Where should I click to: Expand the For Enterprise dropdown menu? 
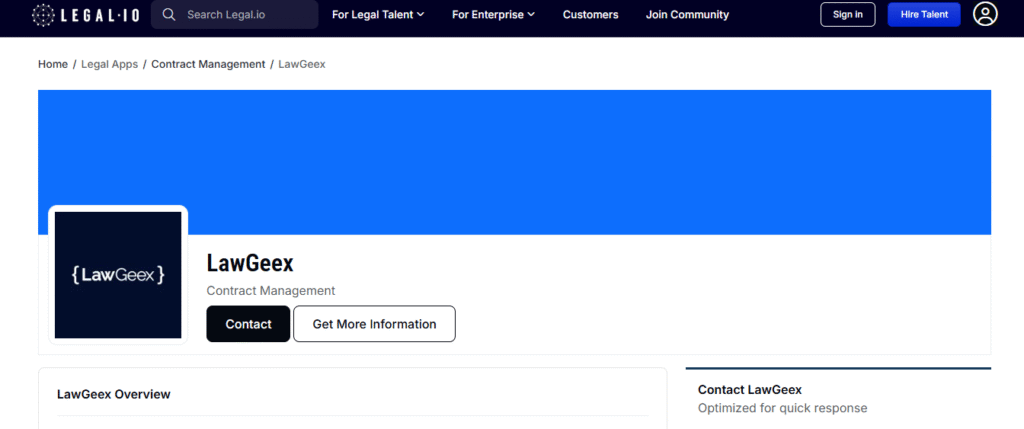(x=493, y=15)
